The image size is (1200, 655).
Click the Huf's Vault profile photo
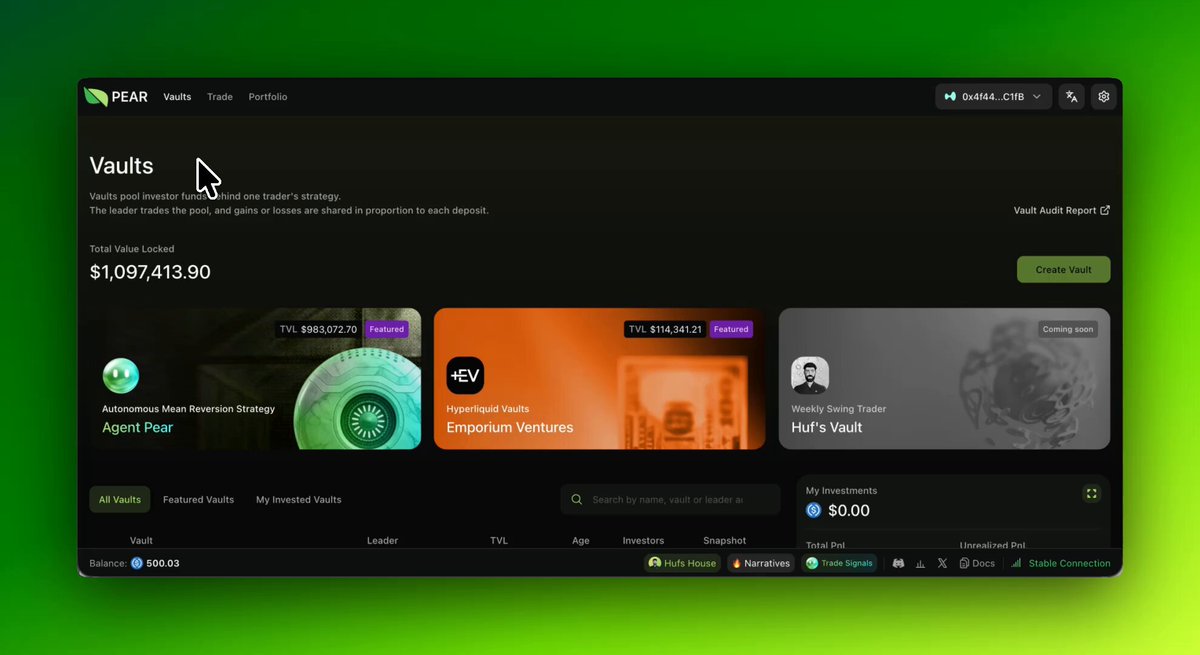(x=810, y=376)
